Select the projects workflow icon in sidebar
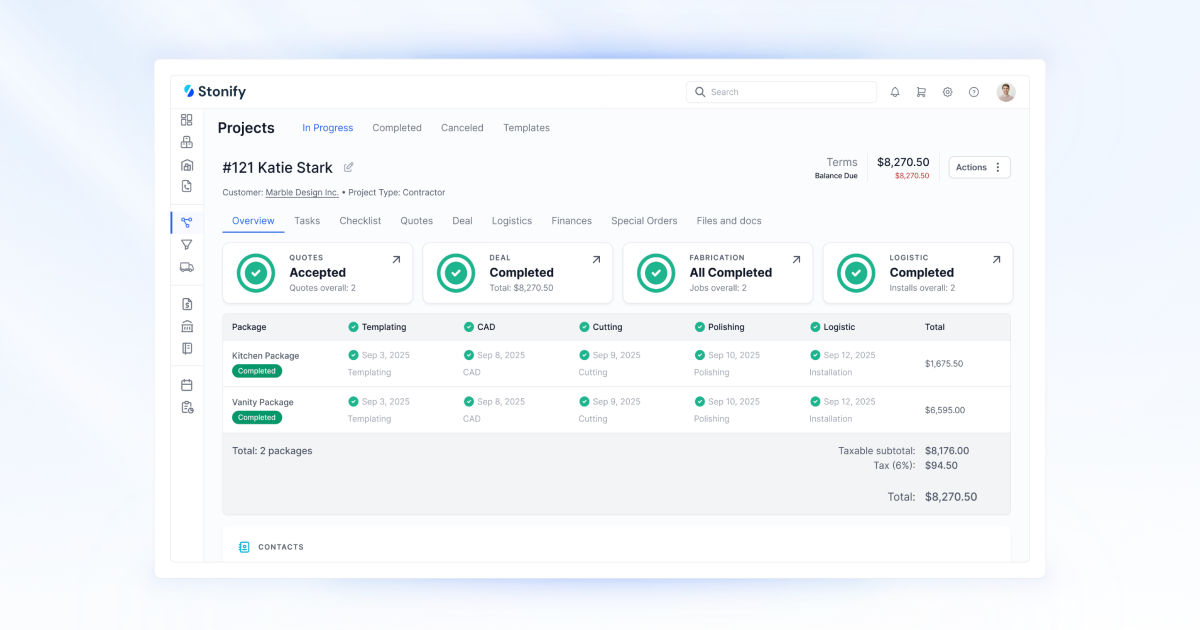Viewport: 1200px width, 630px height. 187,222
